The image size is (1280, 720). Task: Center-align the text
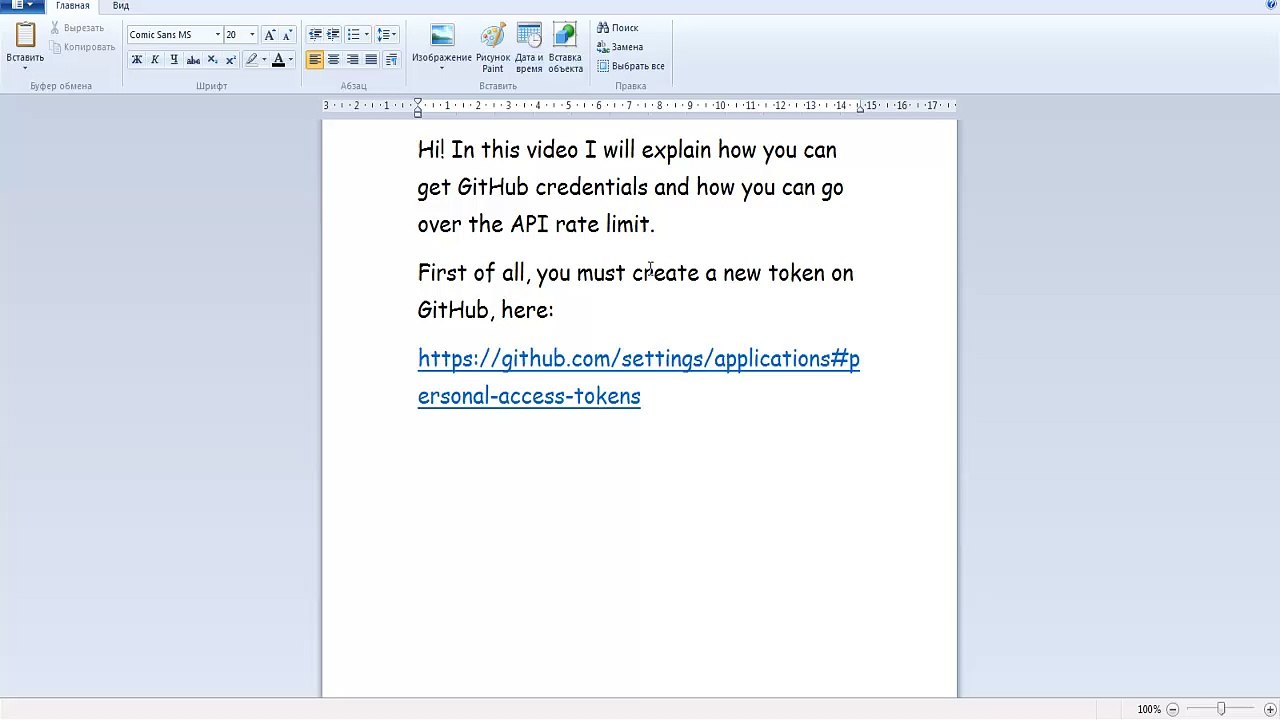point(334,60)
